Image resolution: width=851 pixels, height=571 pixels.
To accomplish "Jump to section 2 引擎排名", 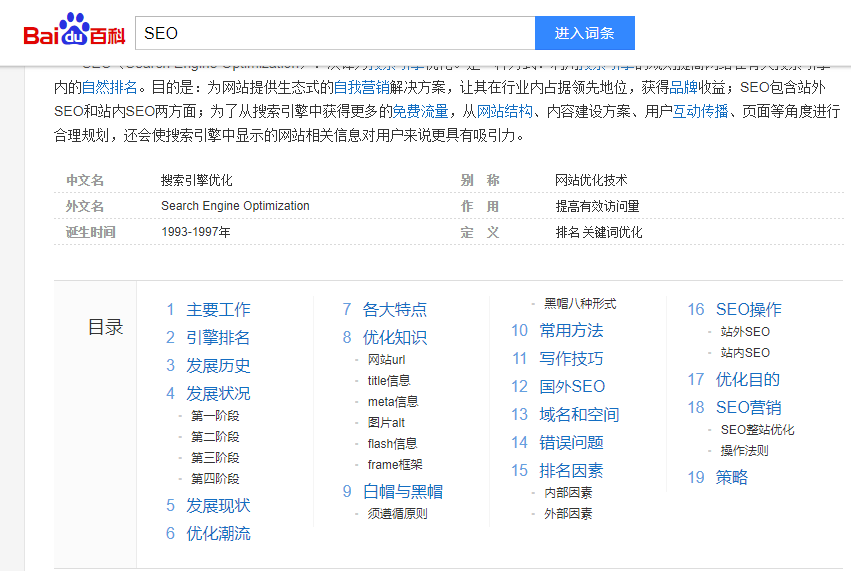I will pos(218,338).
